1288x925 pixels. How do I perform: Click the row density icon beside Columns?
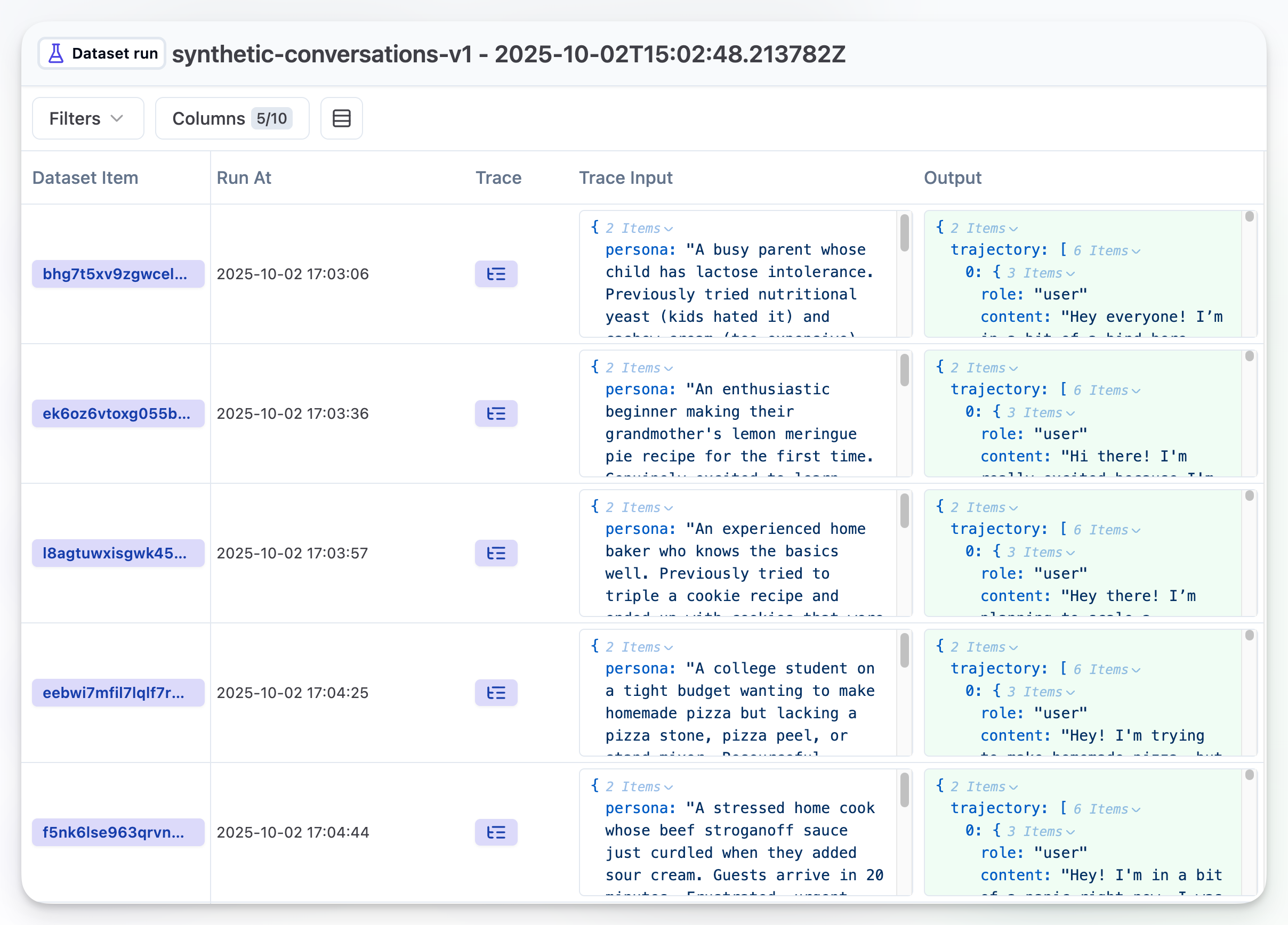[x=341, y=118]
